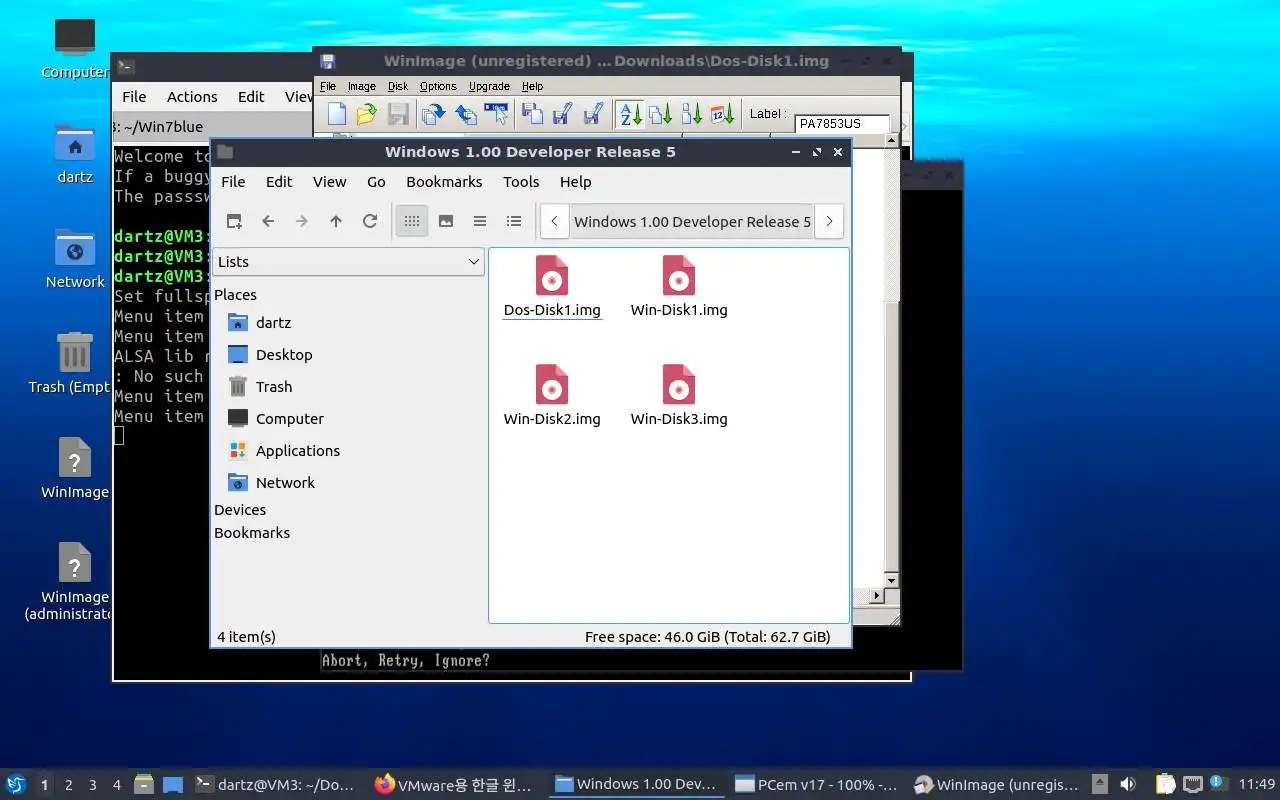Switch to workspace 2 in taskbar

click(69, 785)
